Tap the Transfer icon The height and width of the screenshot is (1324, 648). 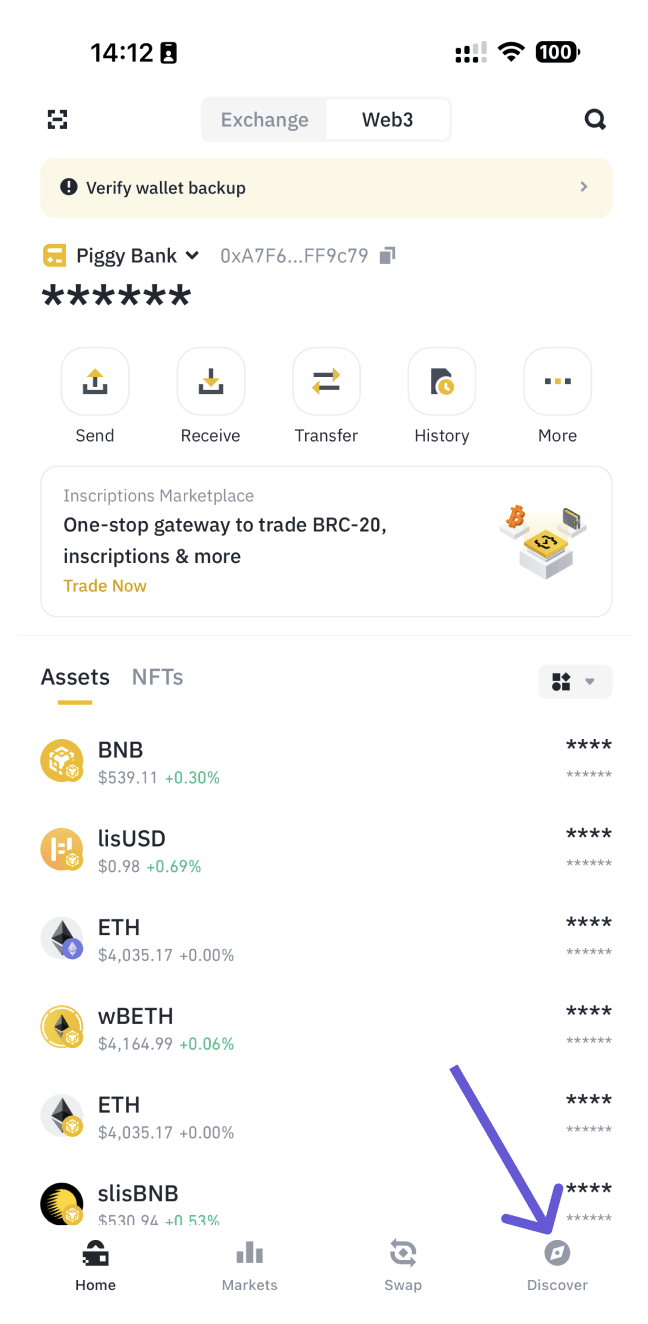click(x=326, y=381)
